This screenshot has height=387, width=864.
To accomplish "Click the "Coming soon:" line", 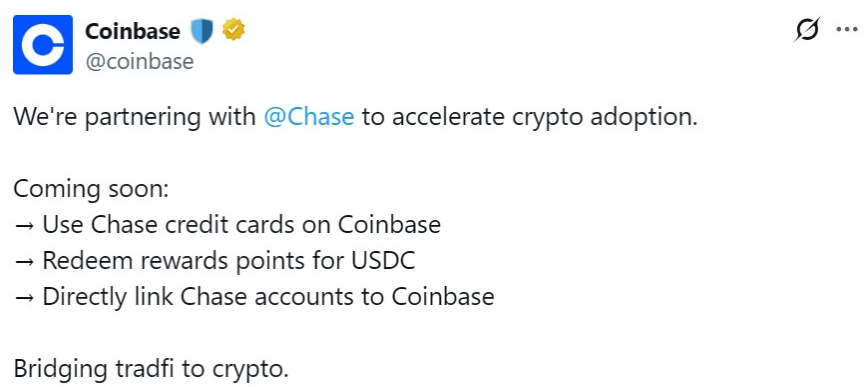I will point(90,189).
